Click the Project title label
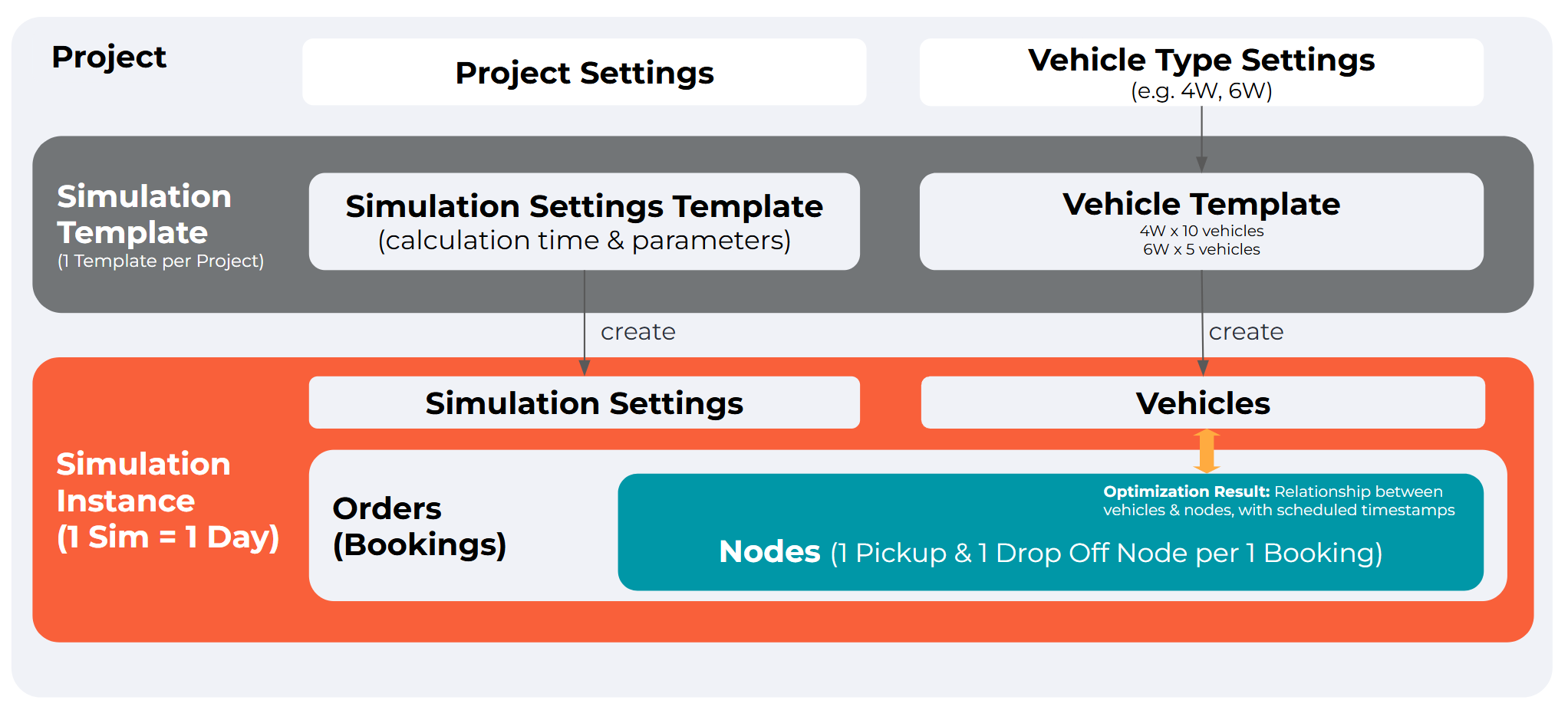 coord(109,58)
